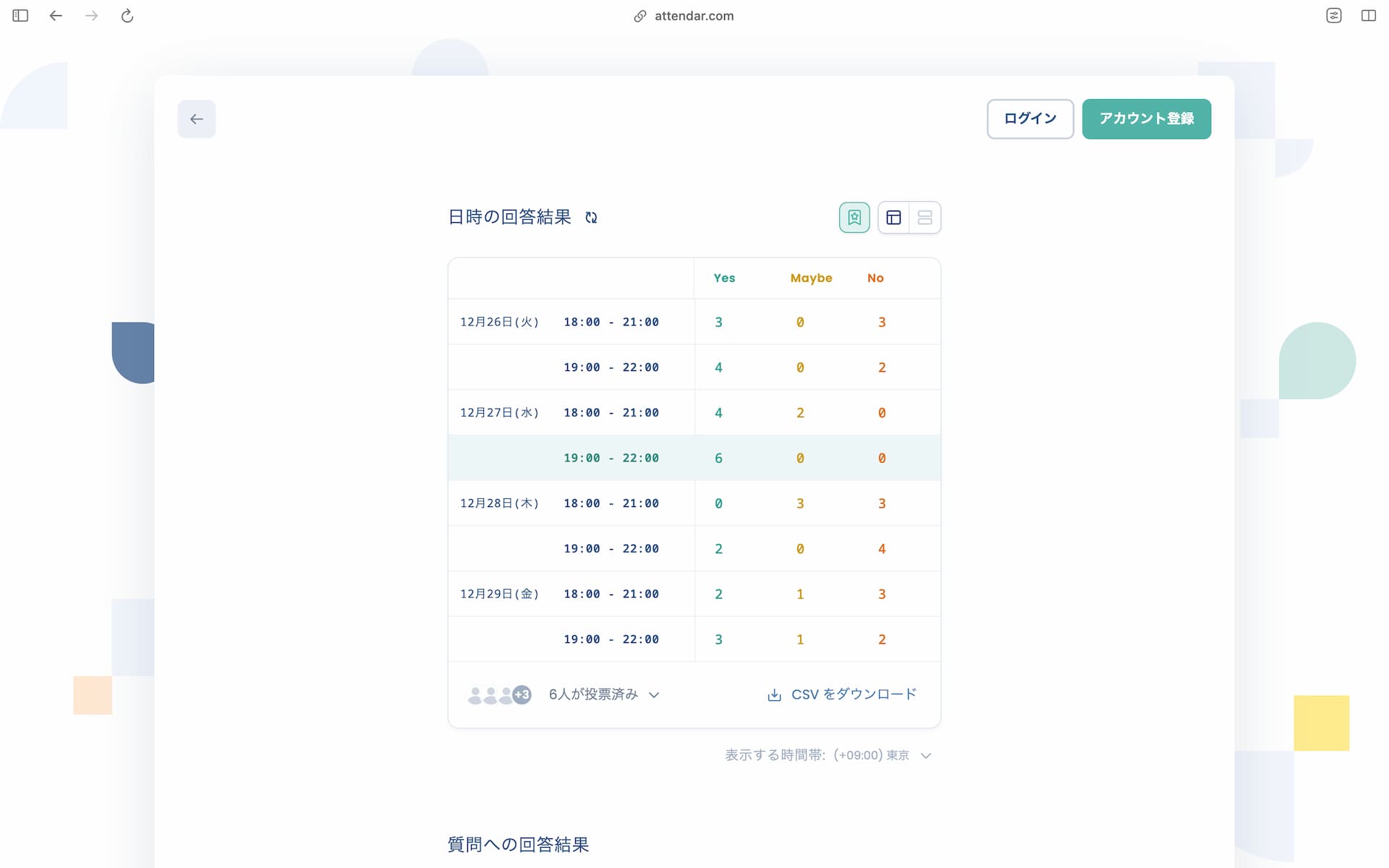This screenshot has height=868, width=1389.
Task: Click the アカウント登録 button
Action: coord(1147,119)
